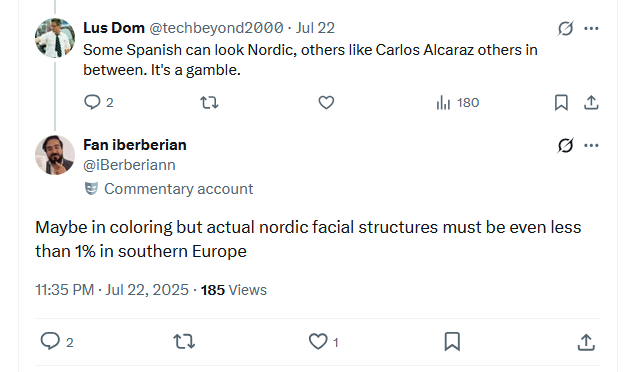View analytics showing 180 views

pos(458,103)
